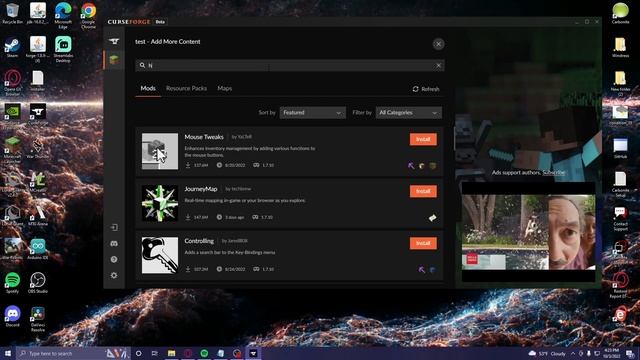640x360 pixels.
Task: Clear the search field with the X
Action: [438, 65]
